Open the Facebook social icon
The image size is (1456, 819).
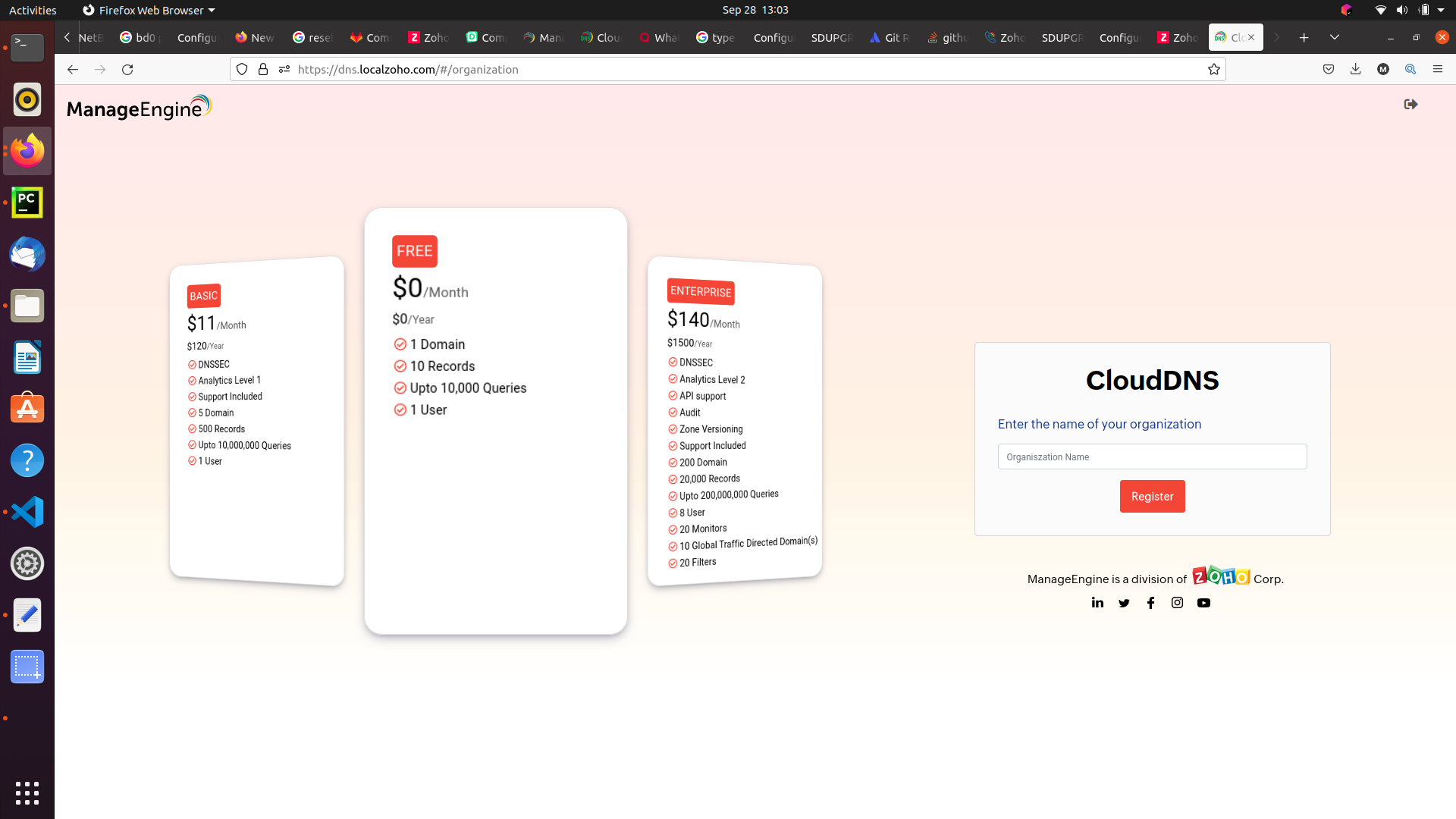click(1150, 603)
